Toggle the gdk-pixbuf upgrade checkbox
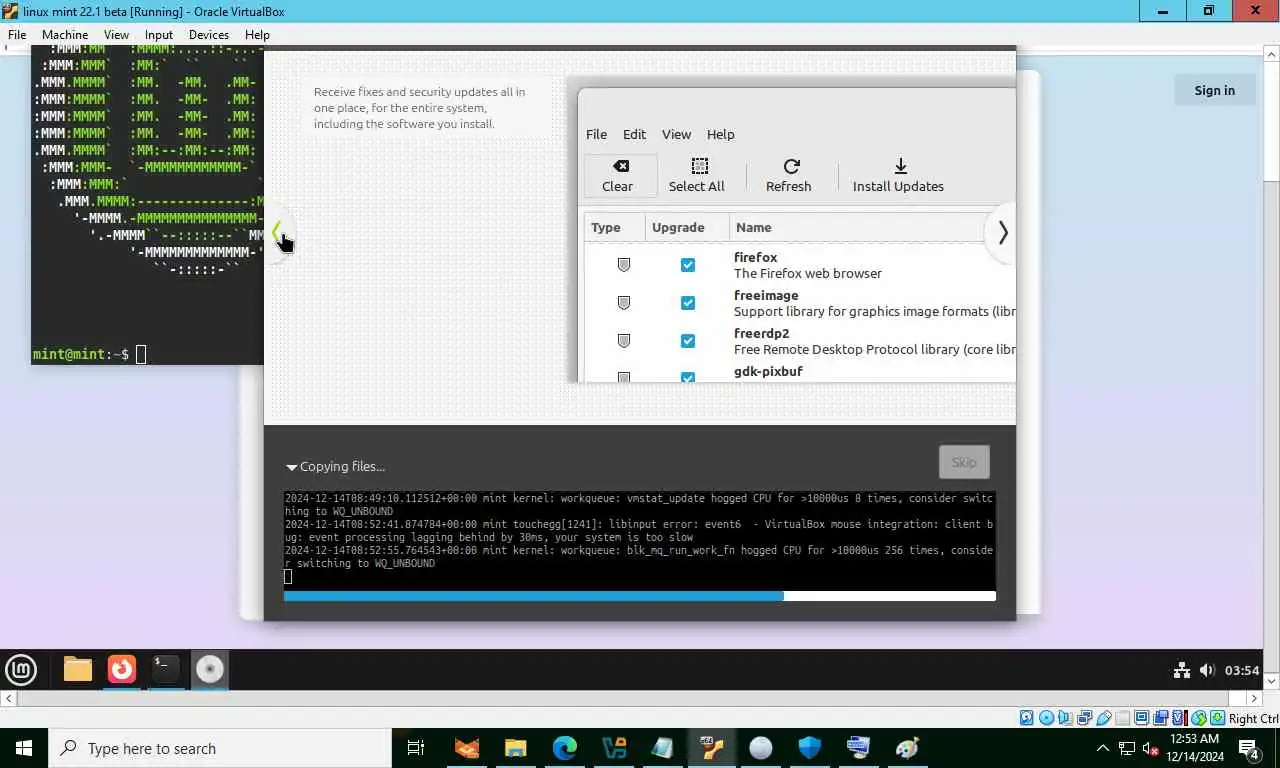 (688, 377)
